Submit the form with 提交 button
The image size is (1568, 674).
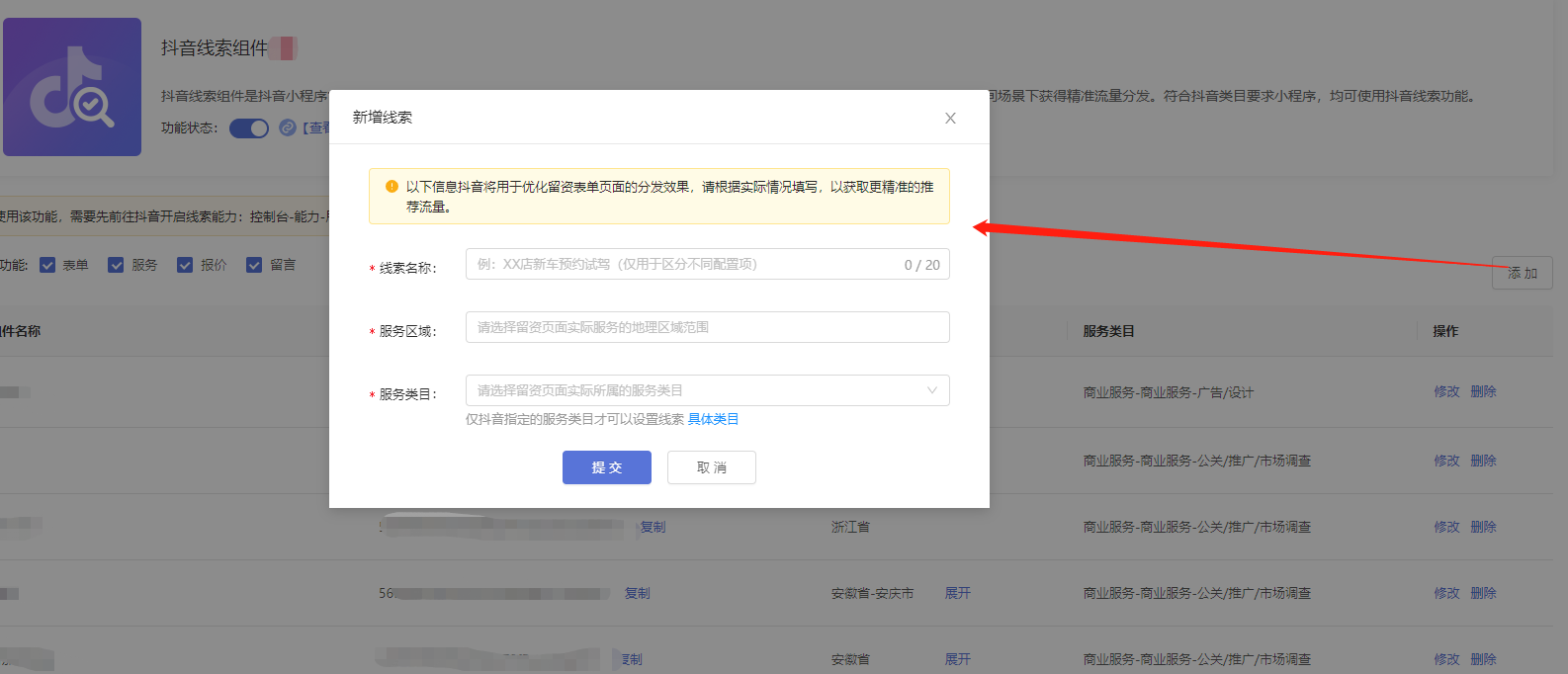pos(607,467)
